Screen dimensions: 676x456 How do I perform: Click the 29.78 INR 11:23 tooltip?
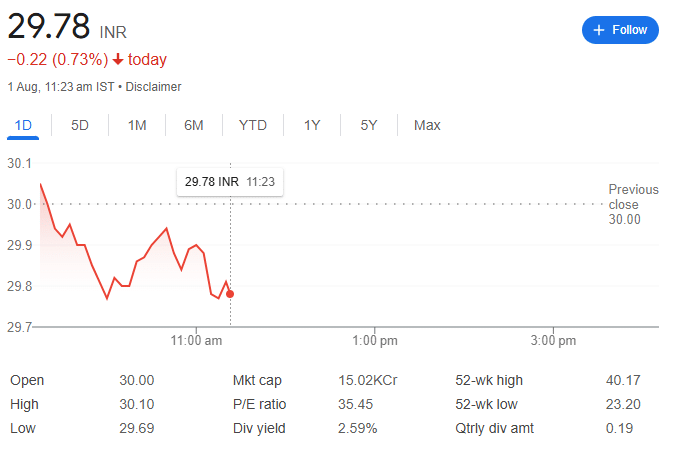230,182
